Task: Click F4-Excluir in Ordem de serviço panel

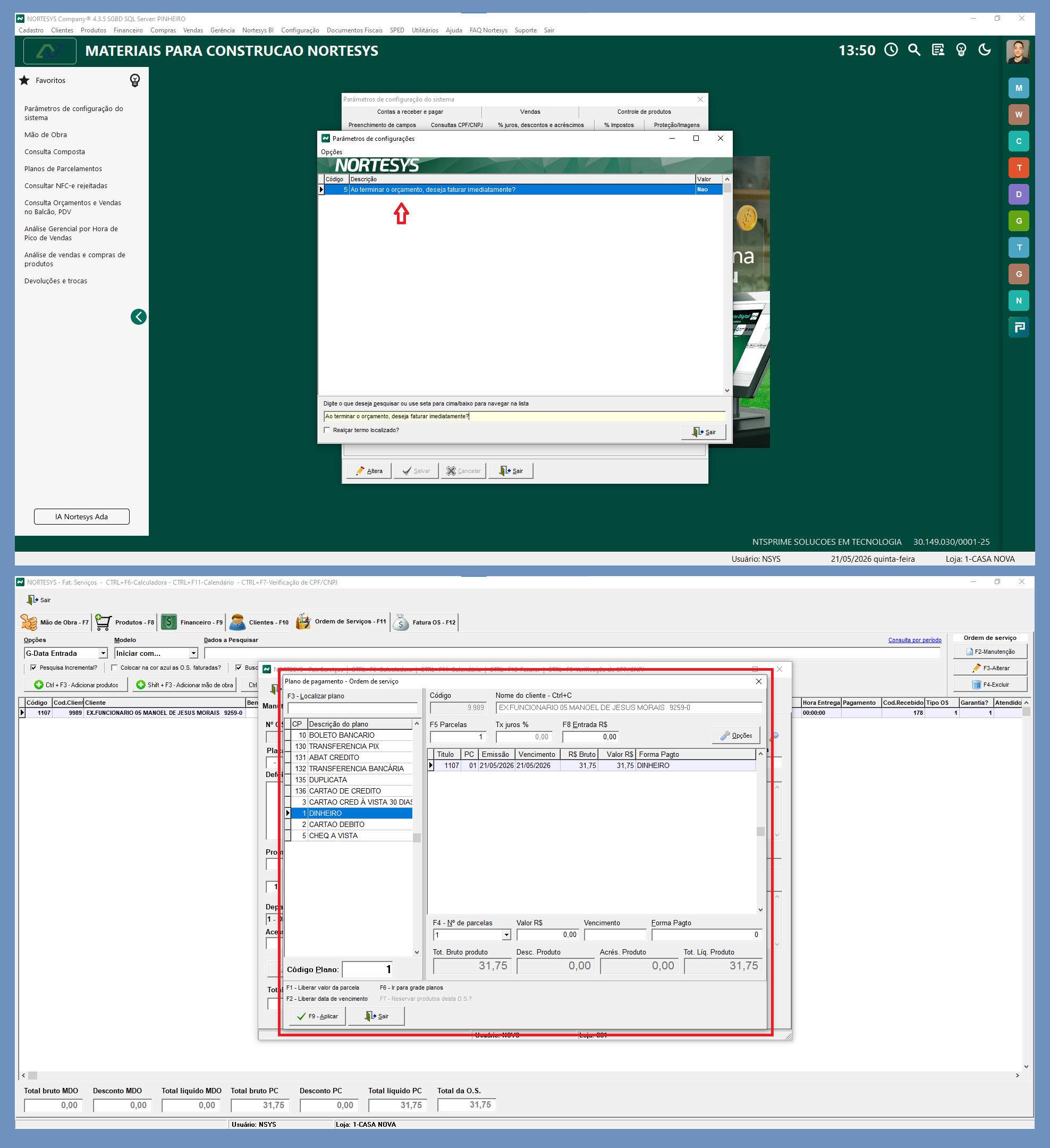Action: [990, 685]
